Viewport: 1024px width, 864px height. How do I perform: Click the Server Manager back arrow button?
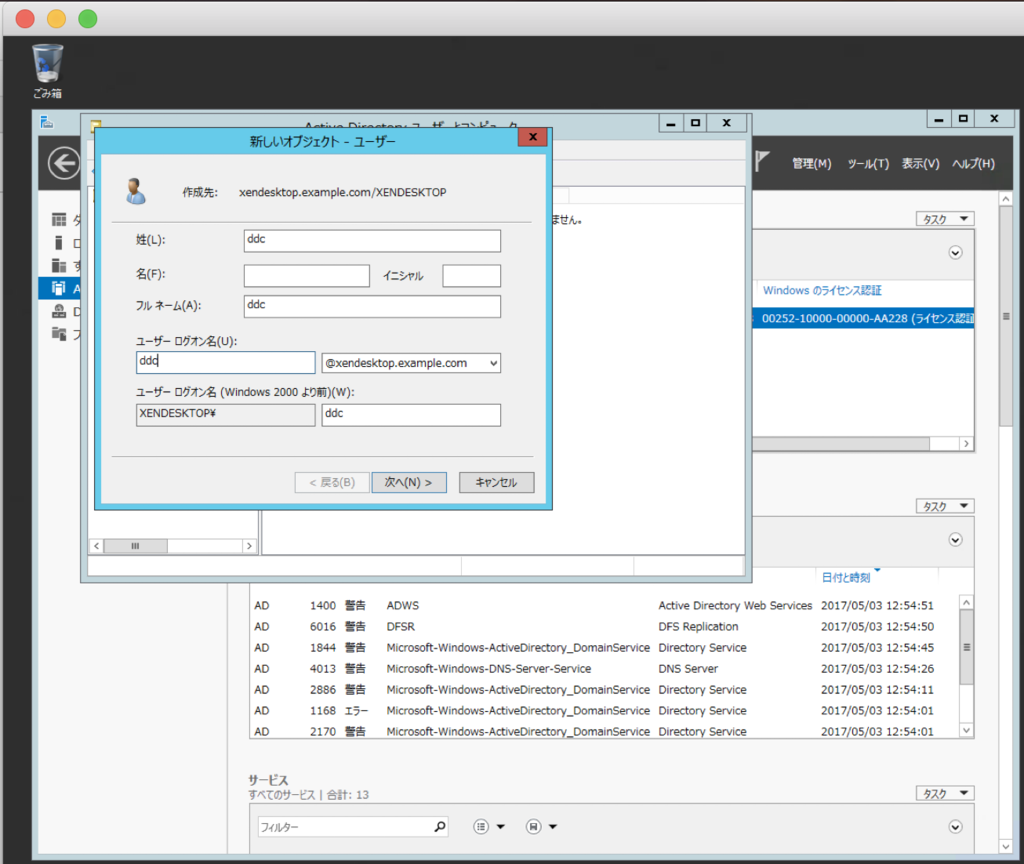[64, 163]
